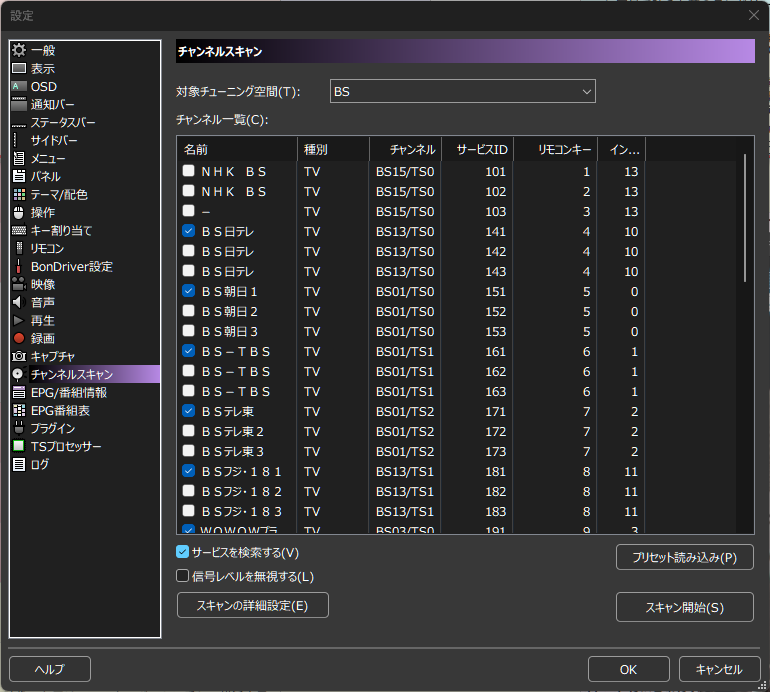The image size is (770, 692).
Task: Sort by the 種別 column header
Action: (333, 149)
